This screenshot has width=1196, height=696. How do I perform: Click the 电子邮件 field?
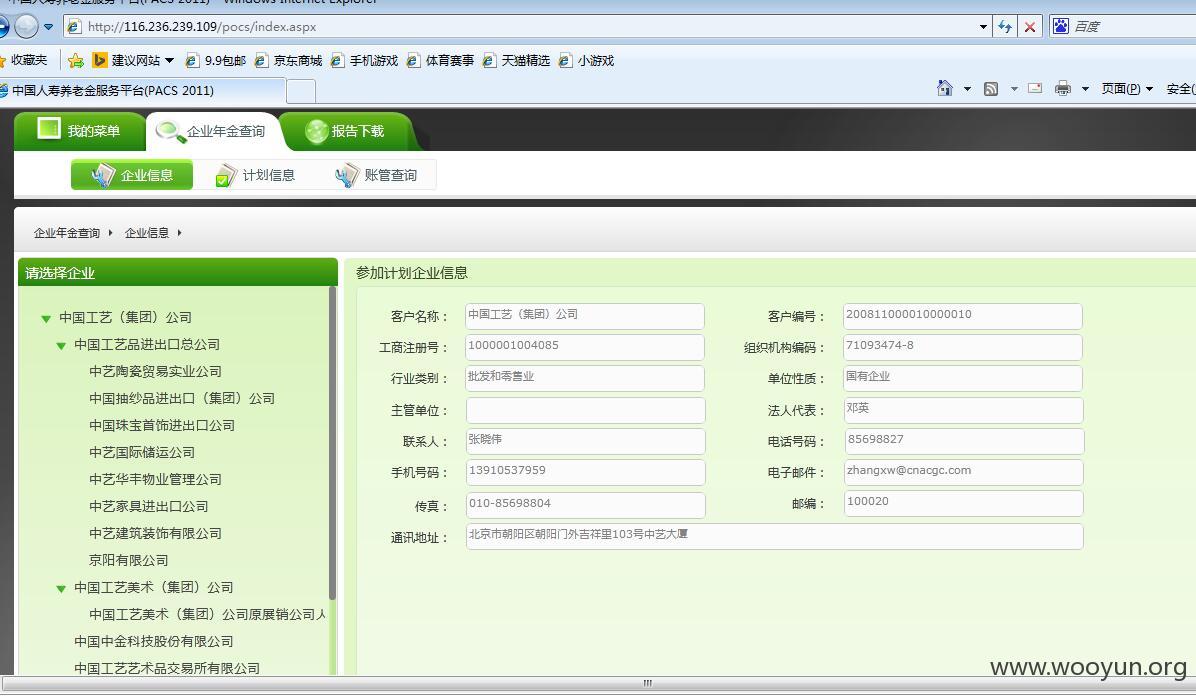(x=964, y=472)
